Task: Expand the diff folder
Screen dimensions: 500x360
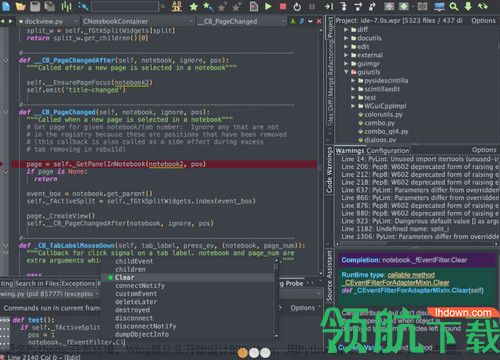Action: click(x=346, y=29)
